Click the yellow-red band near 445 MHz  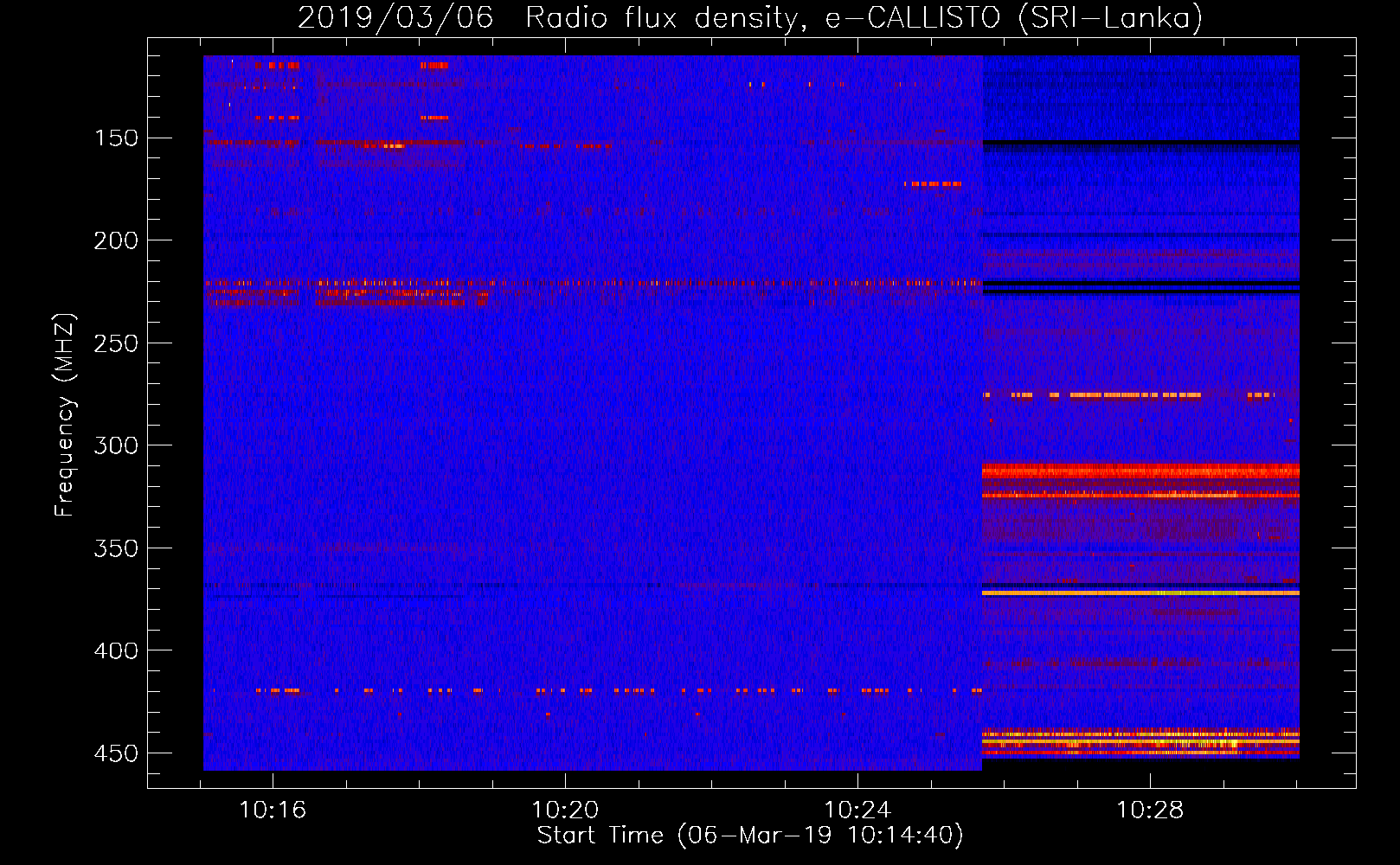click(x=1140, y=740)
